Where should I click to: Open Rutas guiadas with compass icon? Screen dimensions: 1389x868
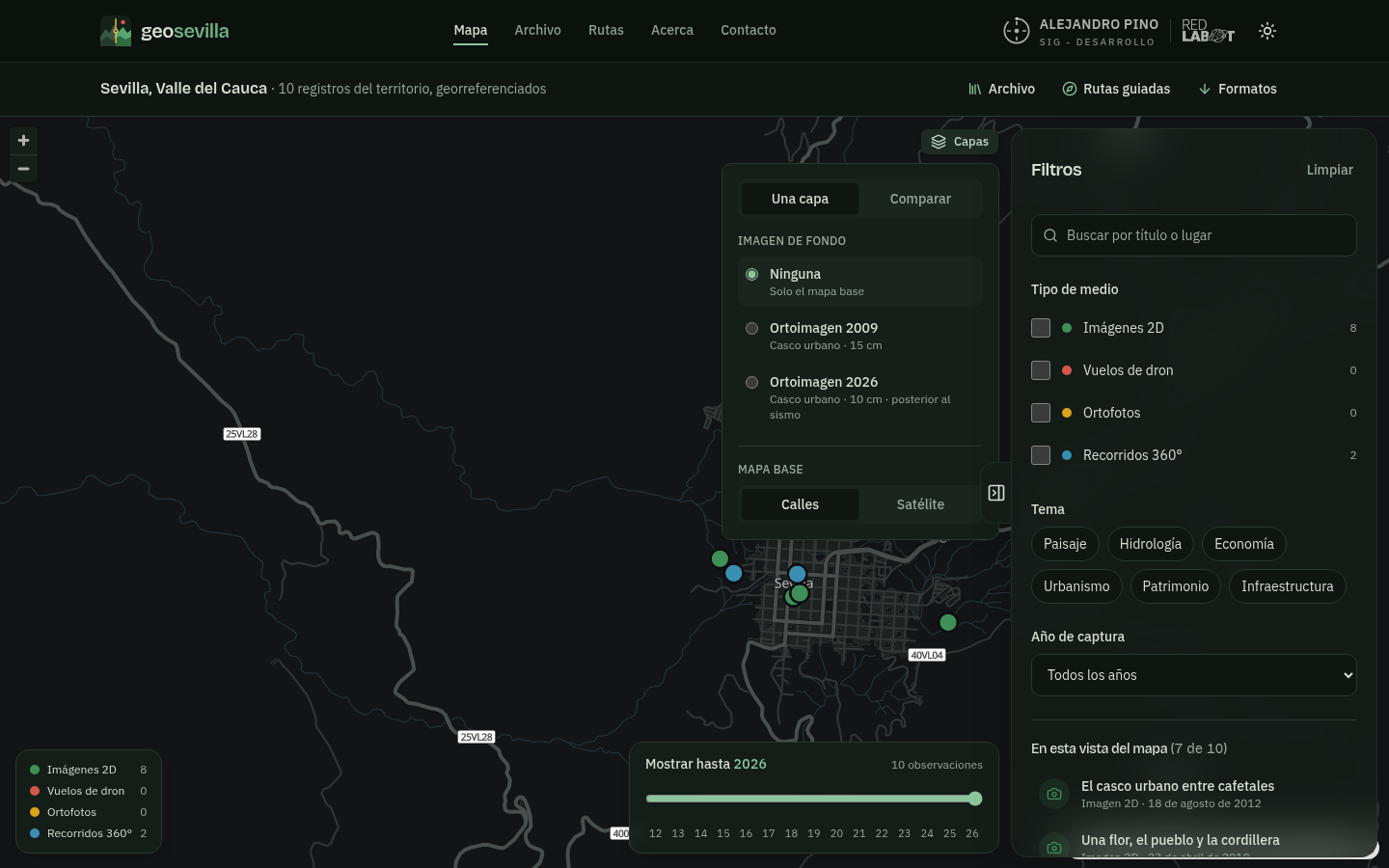click(x=1116, y=89)
